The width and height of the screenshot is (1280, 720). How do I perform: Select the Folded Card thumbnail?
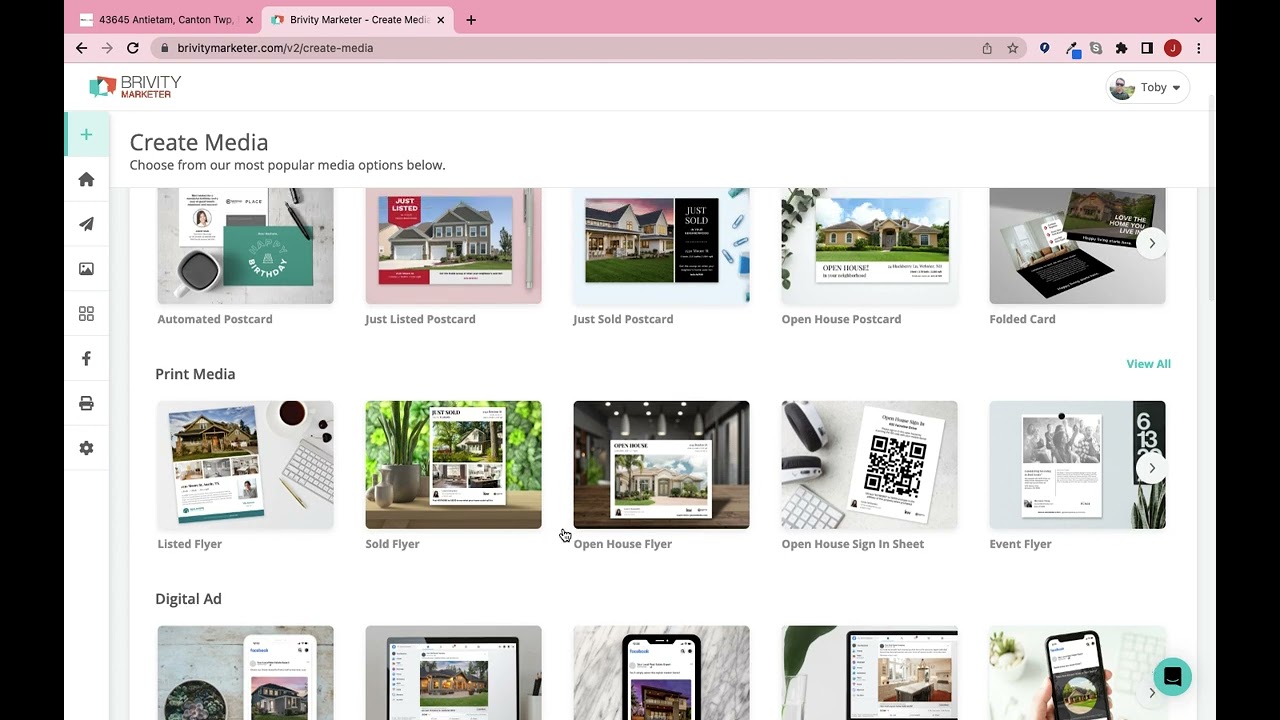pos(1077,246)
